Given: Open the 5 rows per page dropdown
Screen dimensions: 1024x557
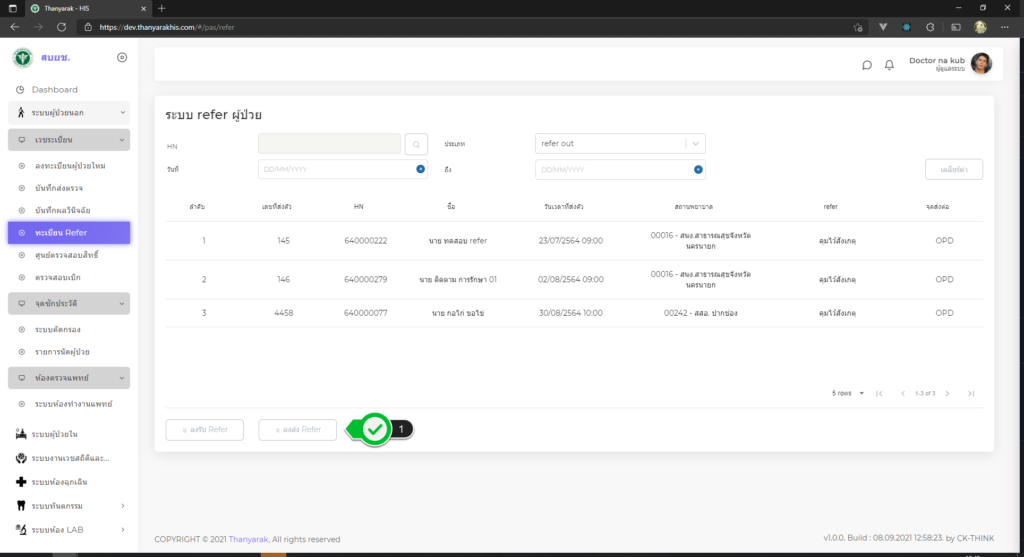Looking at the screenshot, I should pyautogui.click(x=847, y=394).
